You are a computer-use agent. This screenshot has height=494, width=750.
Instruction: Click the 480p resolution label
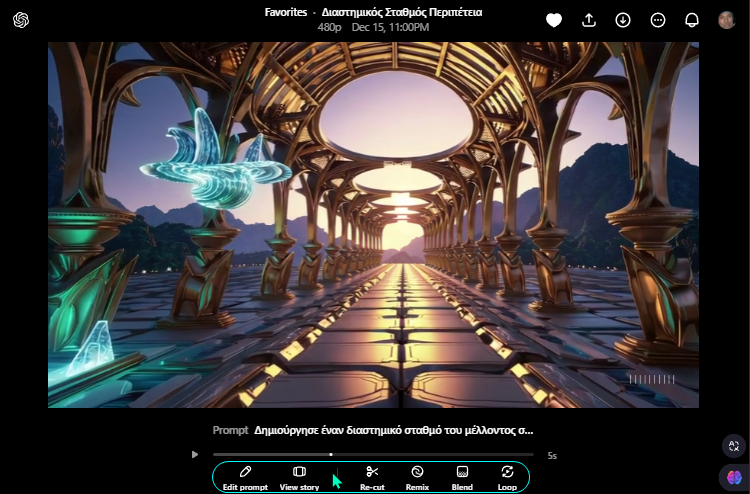[x=329, y=27]
